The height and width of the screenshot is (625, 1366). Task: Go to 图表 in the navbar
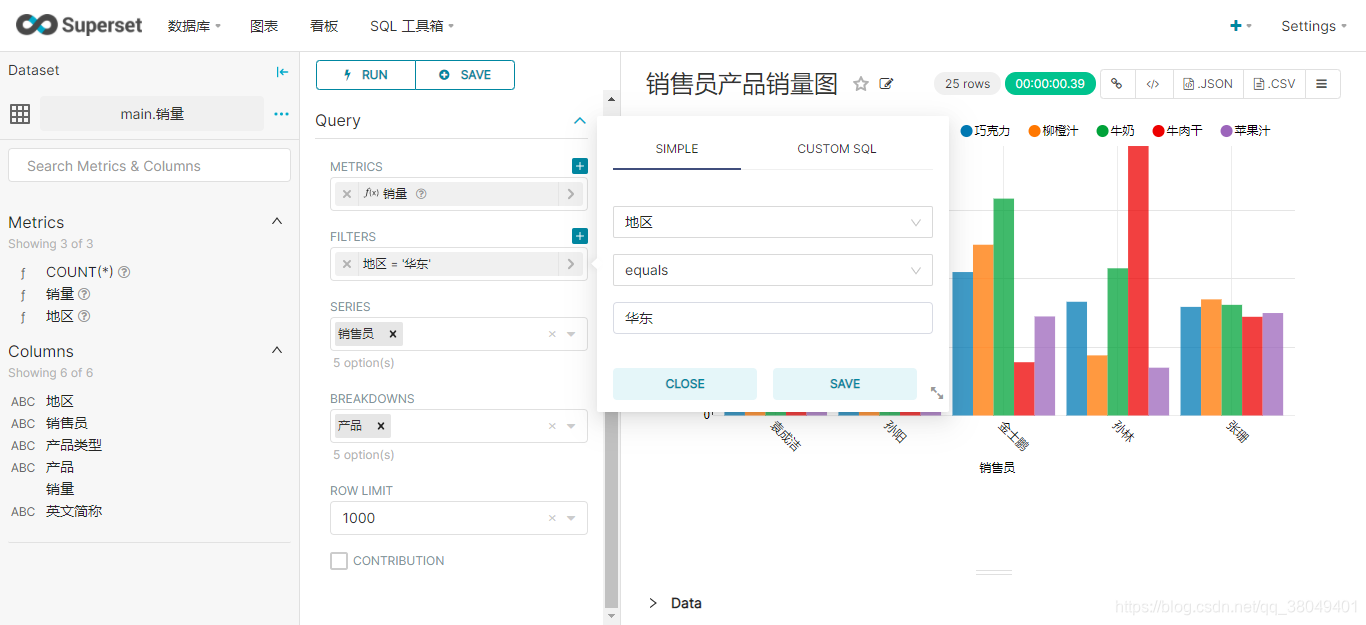coord(264,26)
